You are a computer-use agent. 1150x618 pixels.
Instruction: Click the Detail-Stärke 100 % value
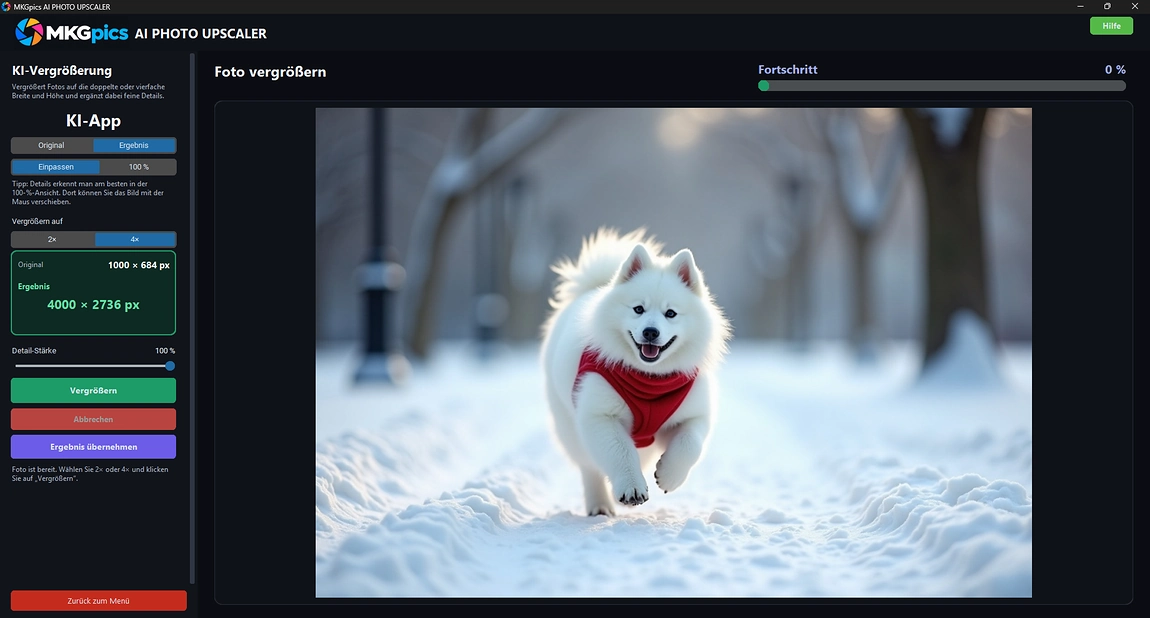point(165,350)
